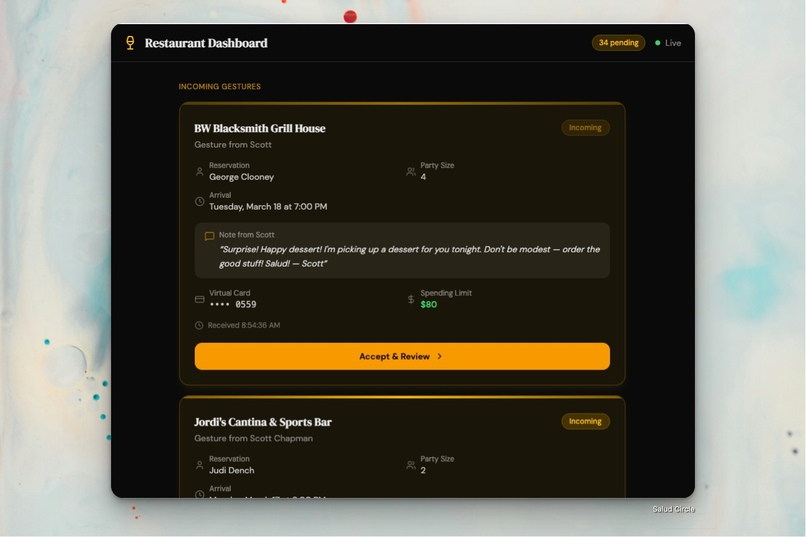Click BW Blacksmith Grill House title
806x537 pixels.
point(260,128)
